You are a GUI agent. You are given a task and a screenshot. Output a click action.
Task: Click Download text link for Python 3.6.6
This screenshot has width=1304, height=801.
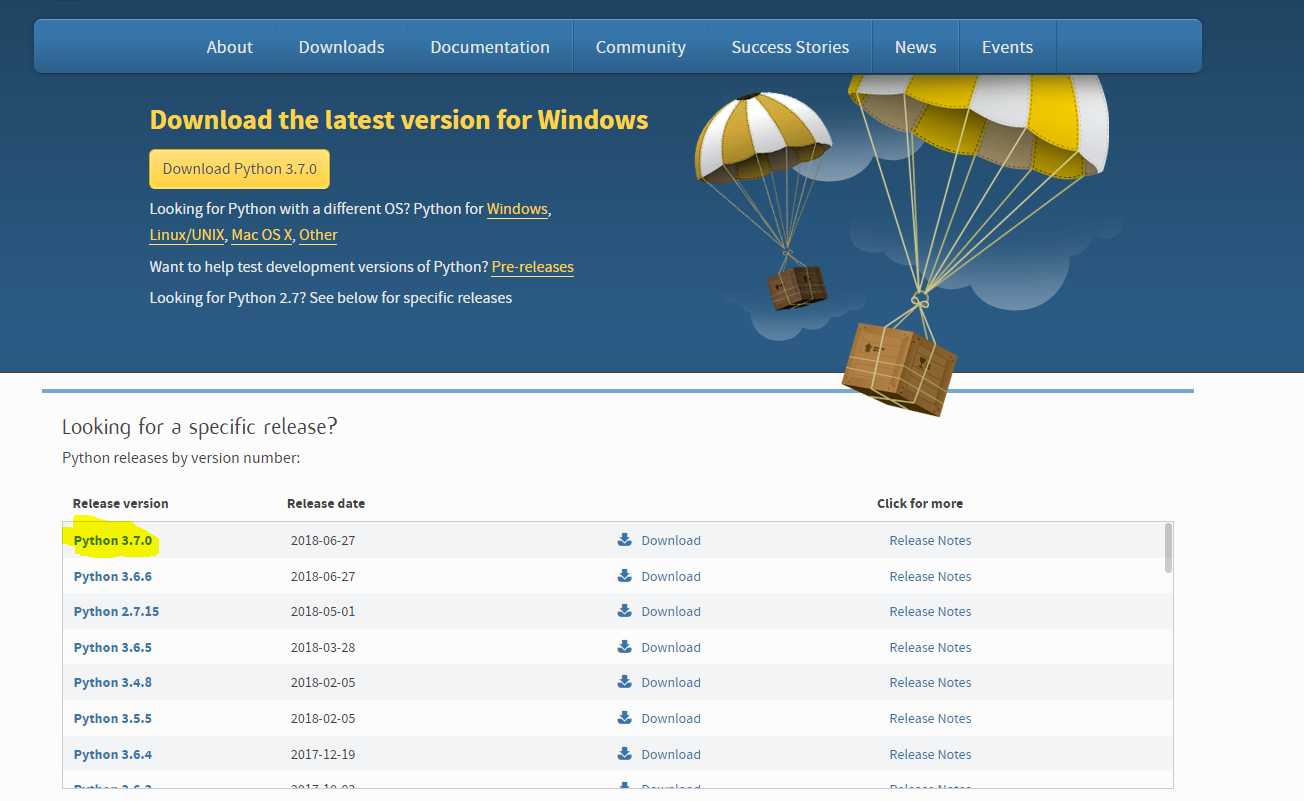click(671, 576)
